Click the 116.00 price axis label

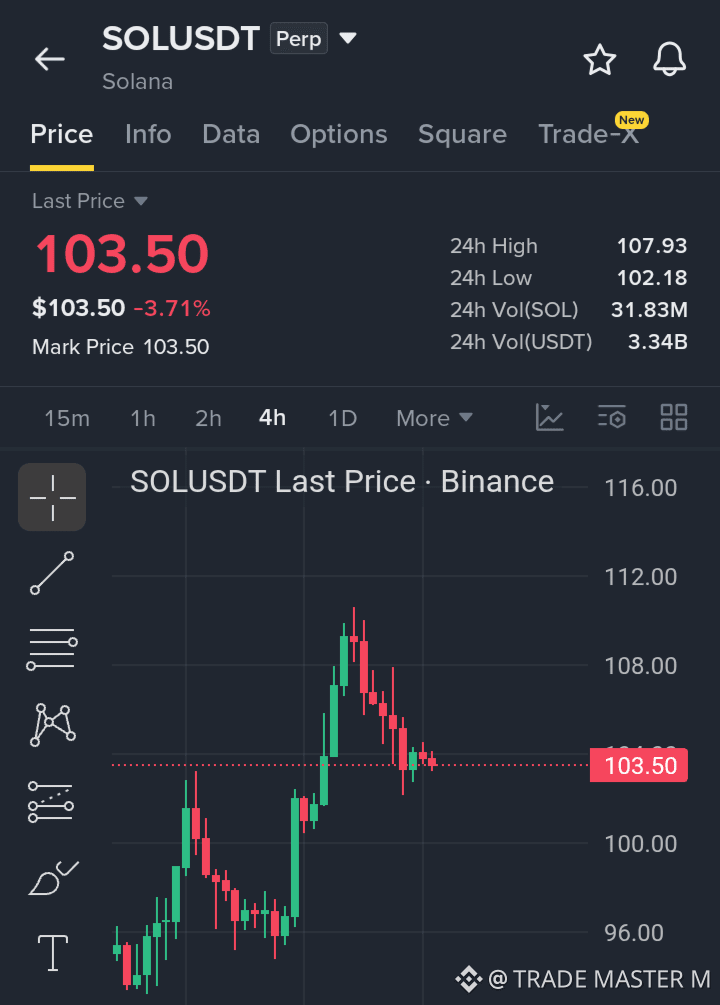pos(640,488)
